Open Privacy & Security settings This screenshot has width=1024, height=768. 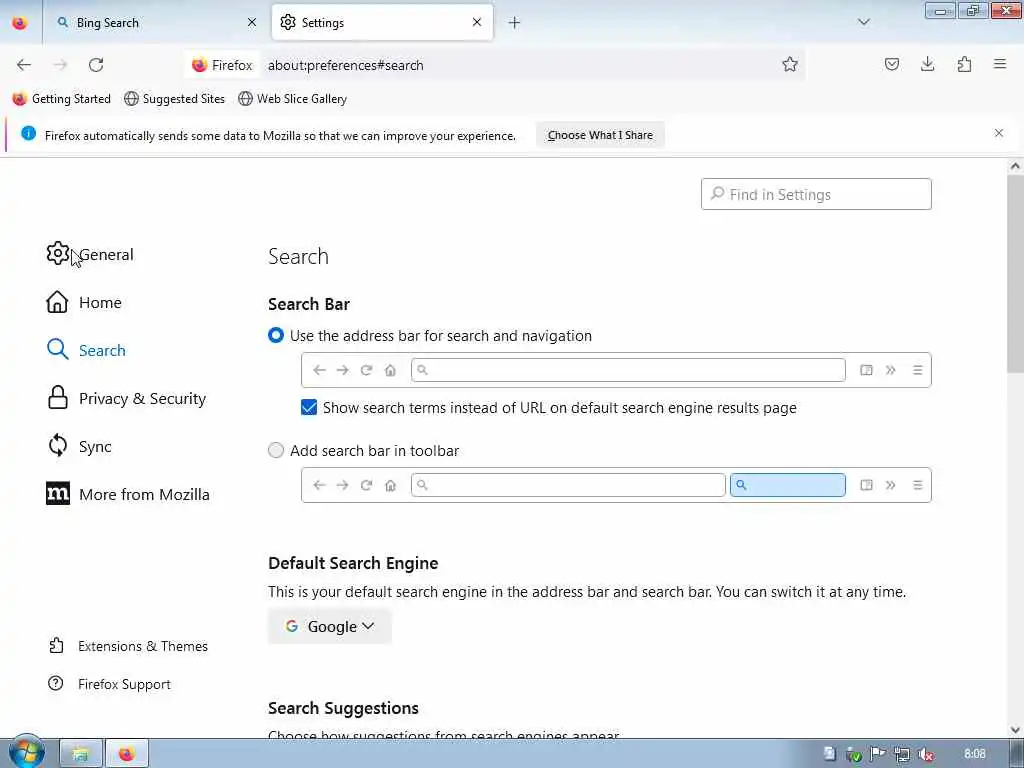tap(126, 398)
